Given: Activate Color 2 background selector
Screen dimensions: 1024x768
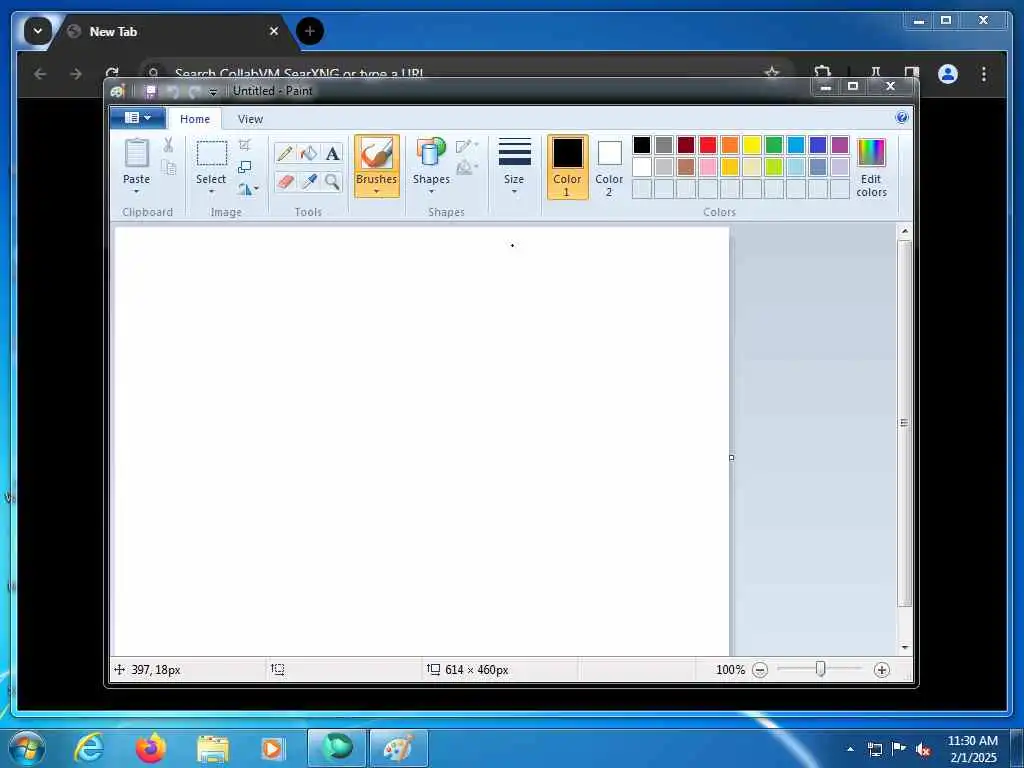Looking at the screenshot, I should pos(609,167).
